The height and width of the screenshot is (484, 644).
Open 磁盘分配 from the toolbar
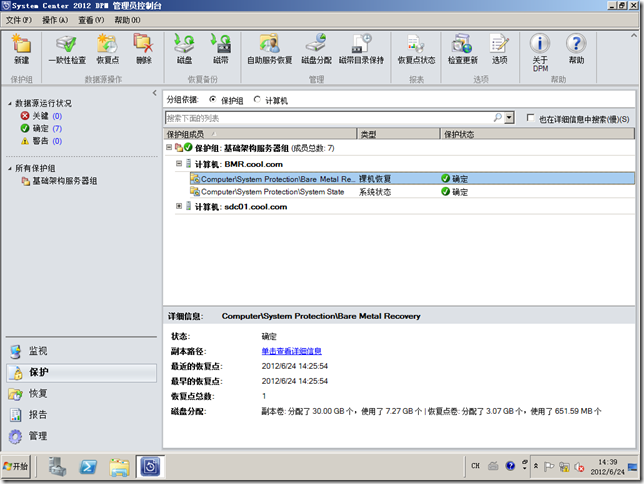coord(316,49)
